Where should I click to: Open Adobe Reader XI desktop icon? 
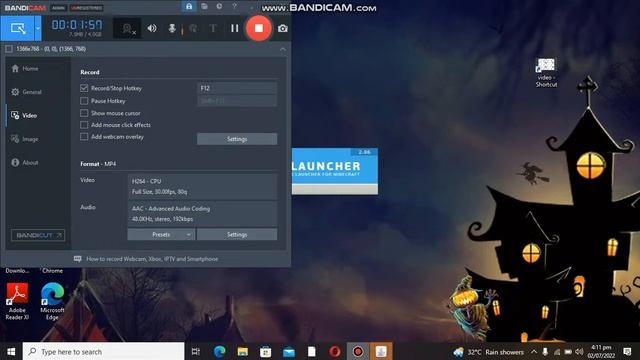click(x=17, y=301)
